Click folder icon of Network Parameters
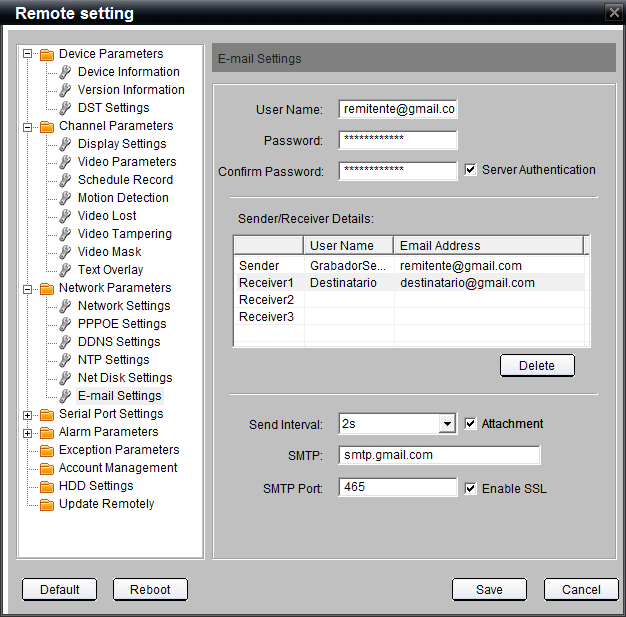Screen dimensions: 626x617 [47, 288]
